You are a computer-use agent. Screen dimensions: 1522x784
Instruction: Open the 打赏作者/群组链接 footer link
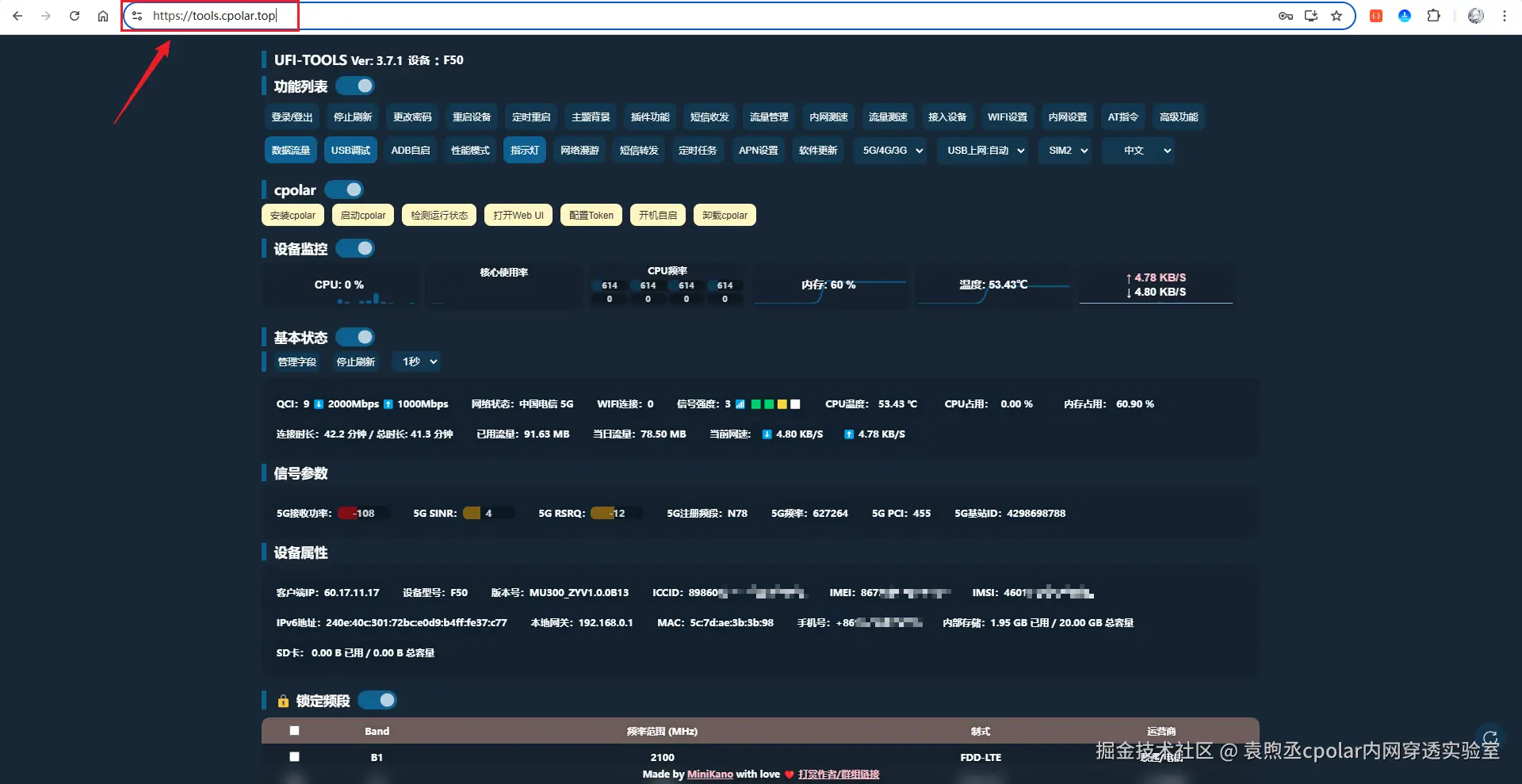click(839, 774)
